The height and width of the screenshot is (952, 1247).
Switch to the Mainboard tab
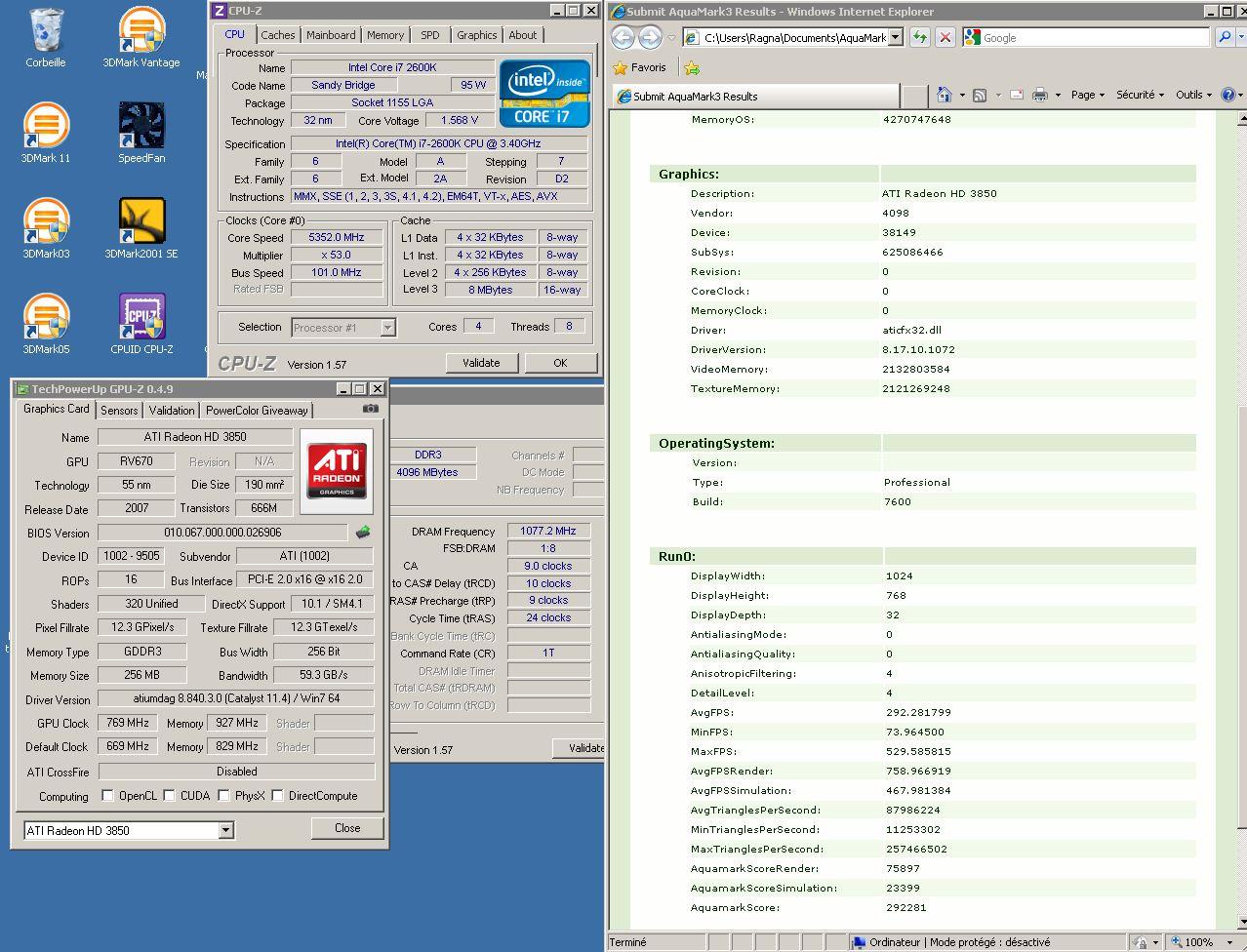331,34
